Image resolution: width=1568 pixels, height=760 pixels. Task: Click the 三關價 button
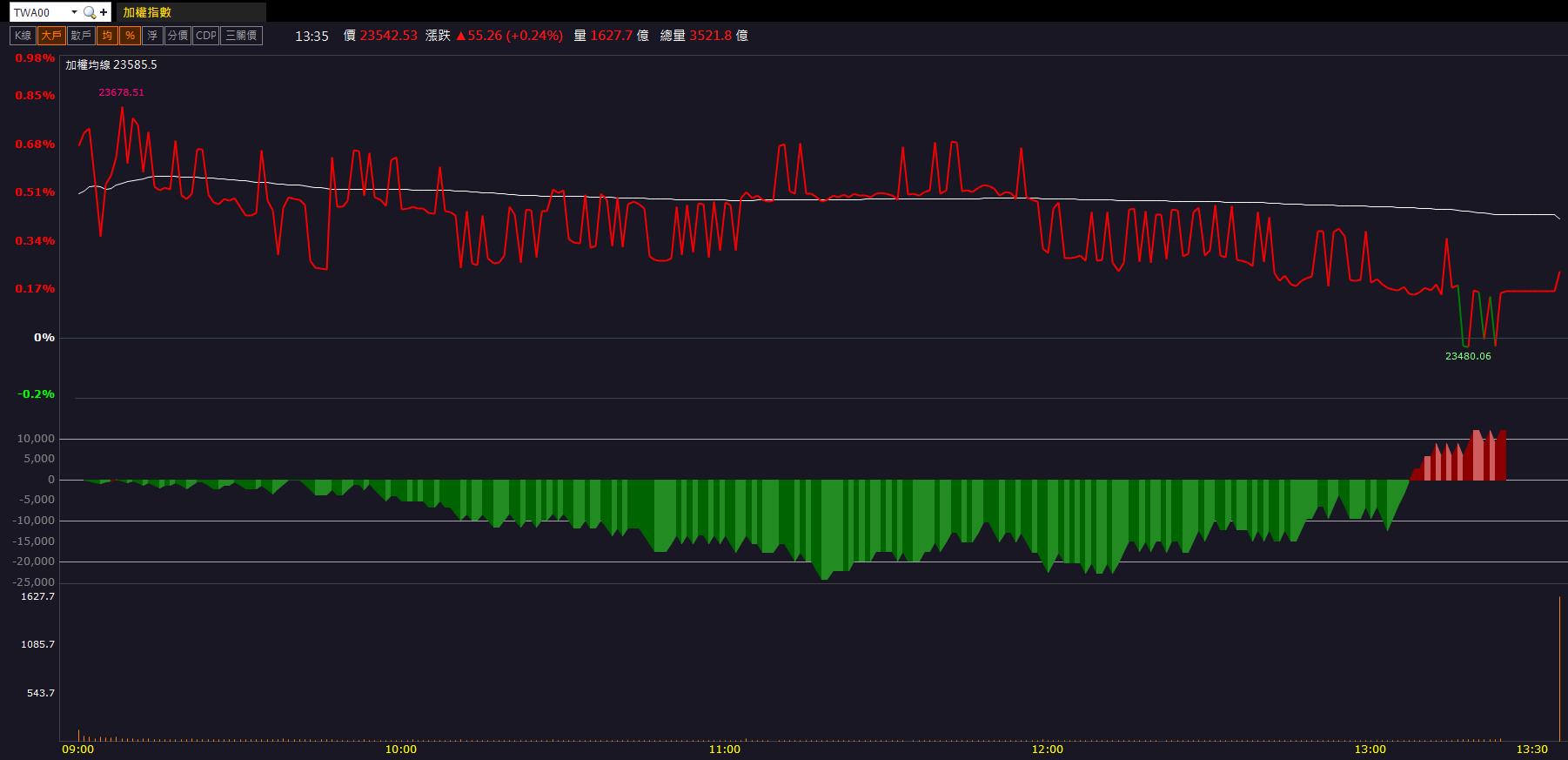241,36
